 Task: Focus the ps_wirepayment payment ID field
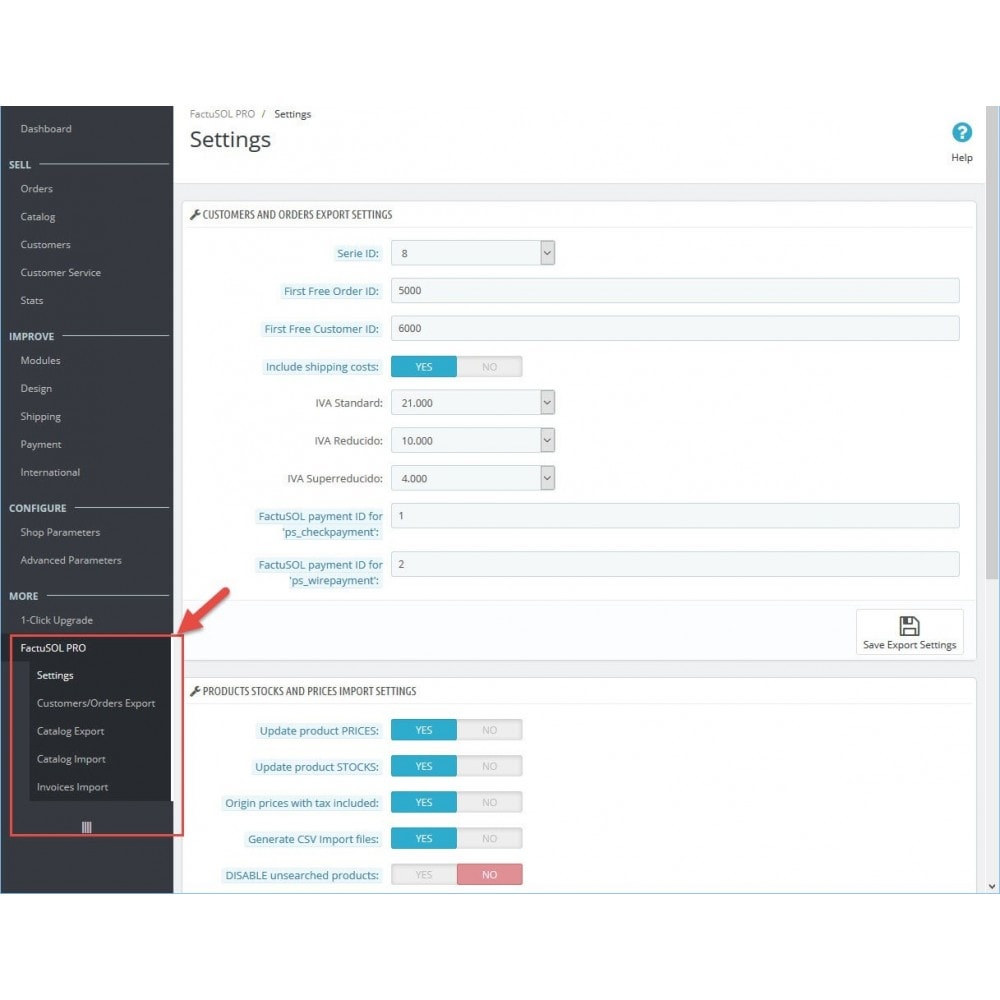[675, 564]
